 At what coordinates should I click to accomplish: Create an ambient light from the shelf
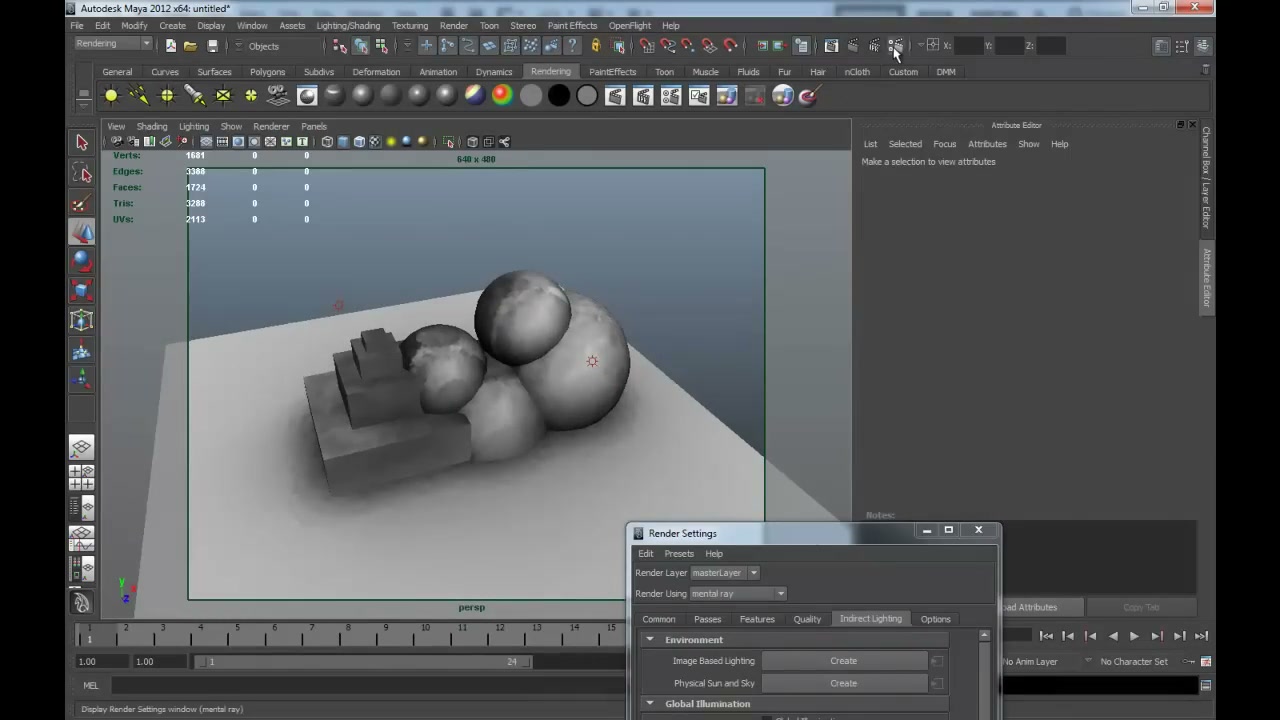point(111,96)
